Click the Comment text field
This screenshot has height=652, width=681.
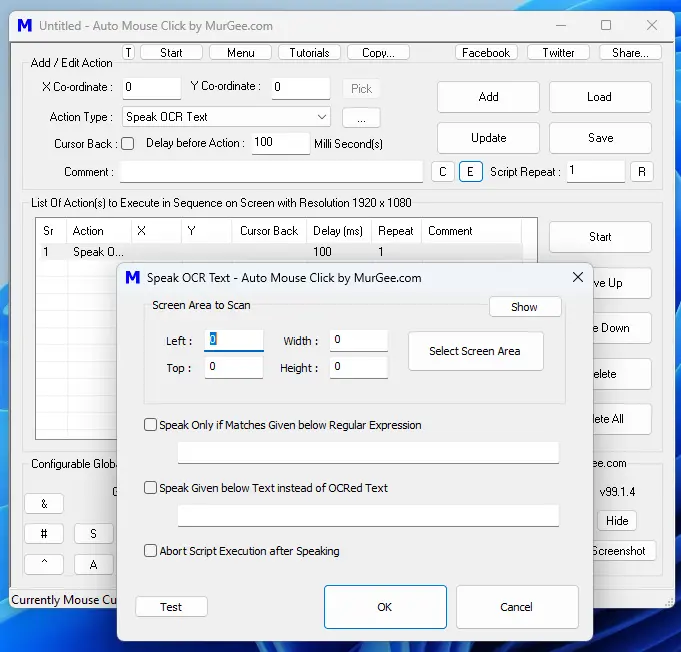pyautogui.click(x=271, y=172)
